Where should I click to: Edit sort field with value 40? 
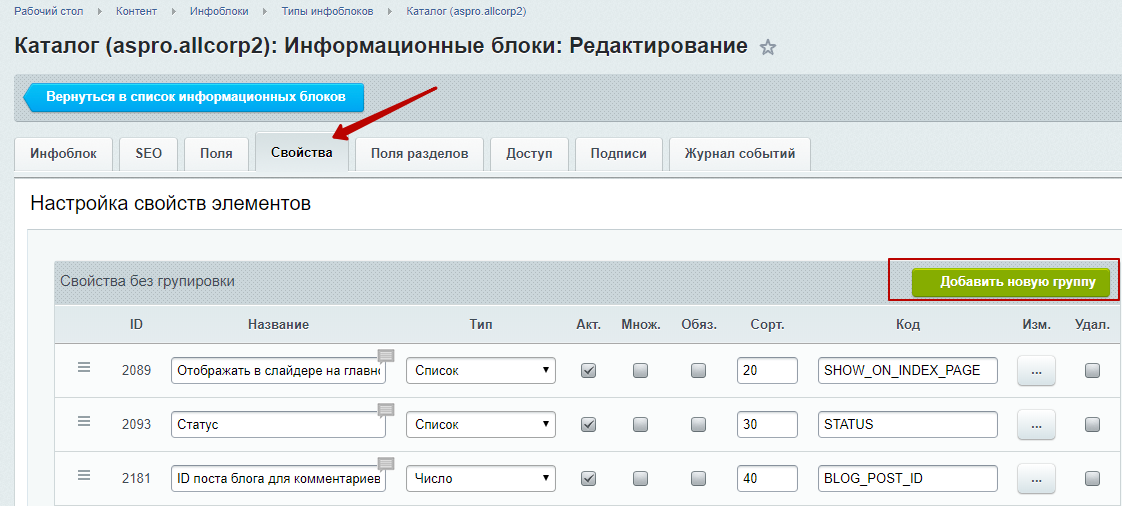[x=767, y=478]
